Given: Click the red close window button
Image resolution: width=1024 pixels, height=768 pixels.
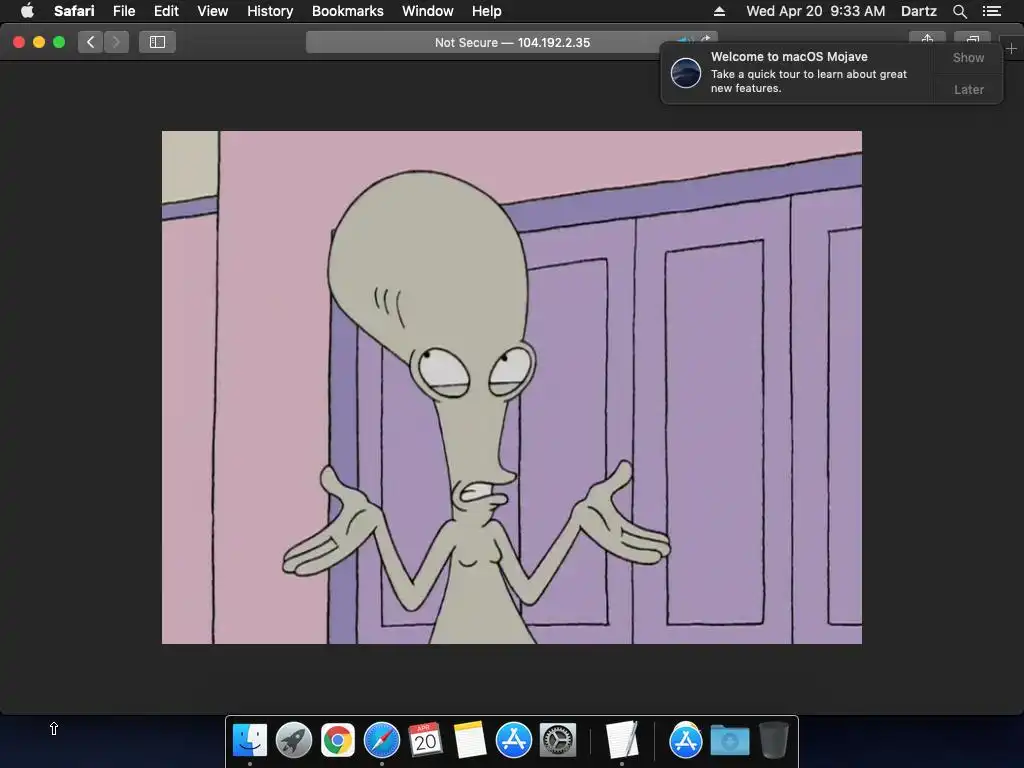Looking at the screenshot, I should pyautogui.click(x=19, y=42).
